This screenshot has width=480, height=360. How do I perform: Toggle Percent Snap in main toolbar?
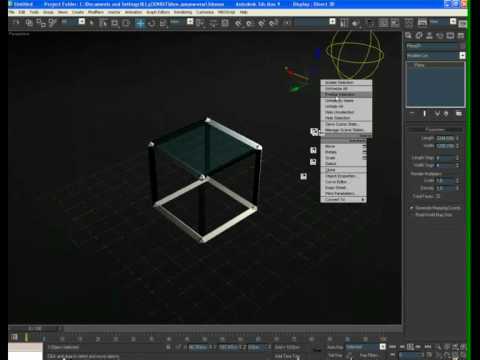[x=261, y=23]
